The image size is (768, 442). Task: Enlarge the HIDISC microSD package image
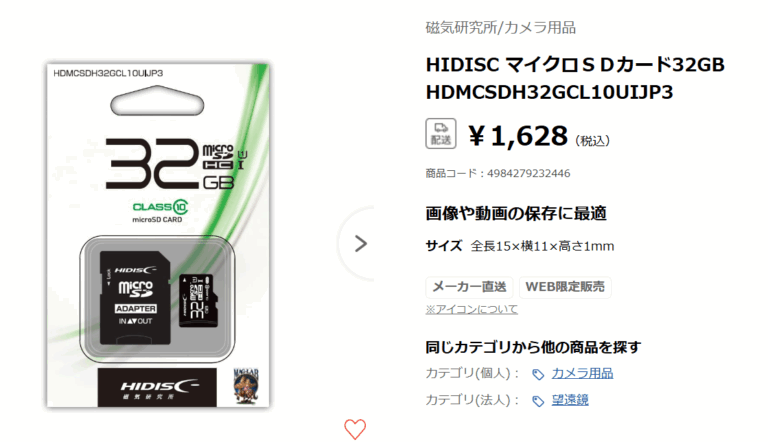(x=158, y=235)
